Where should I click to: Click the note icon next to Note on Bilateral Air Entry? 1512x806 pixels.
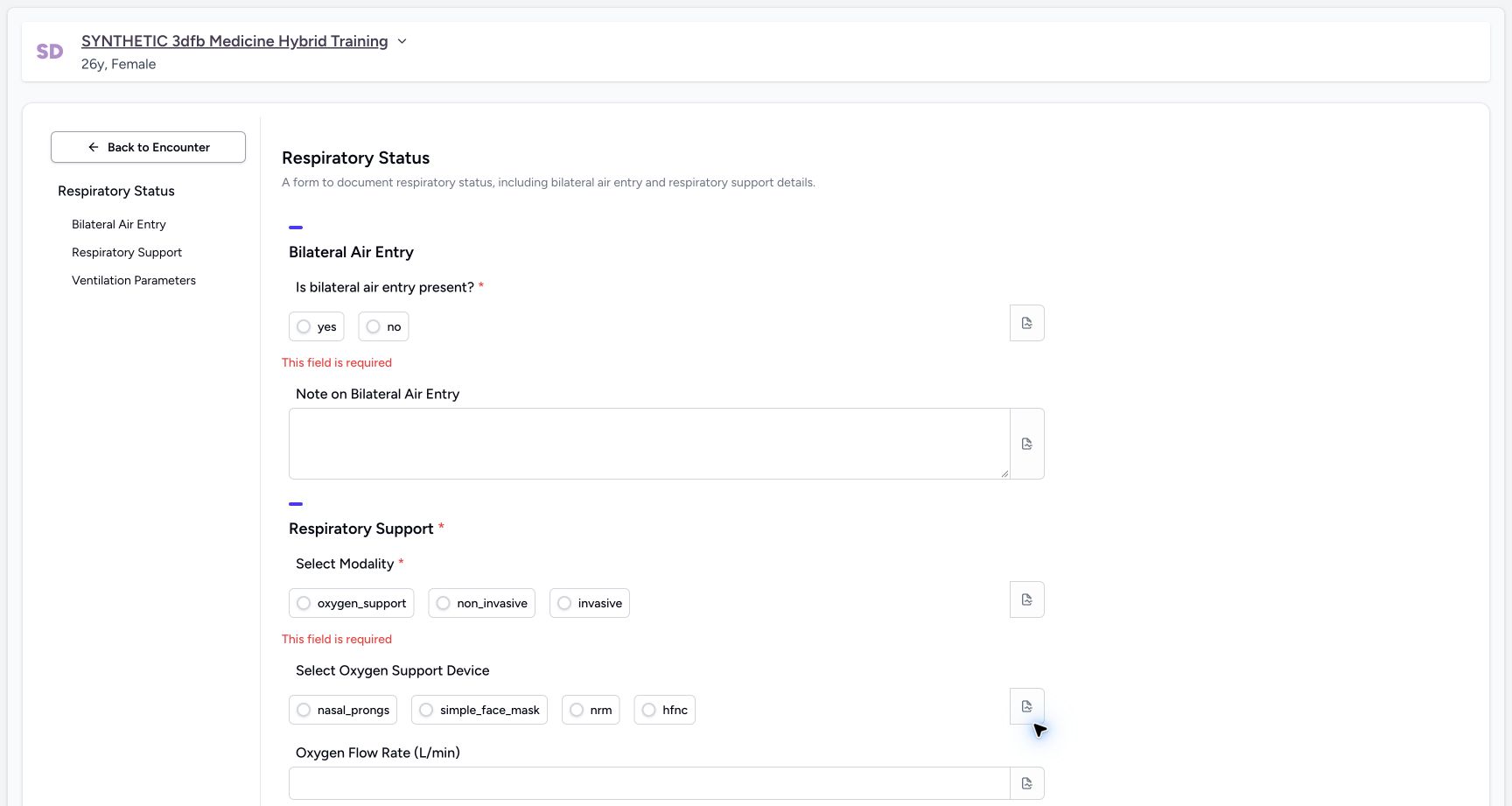1026,444
